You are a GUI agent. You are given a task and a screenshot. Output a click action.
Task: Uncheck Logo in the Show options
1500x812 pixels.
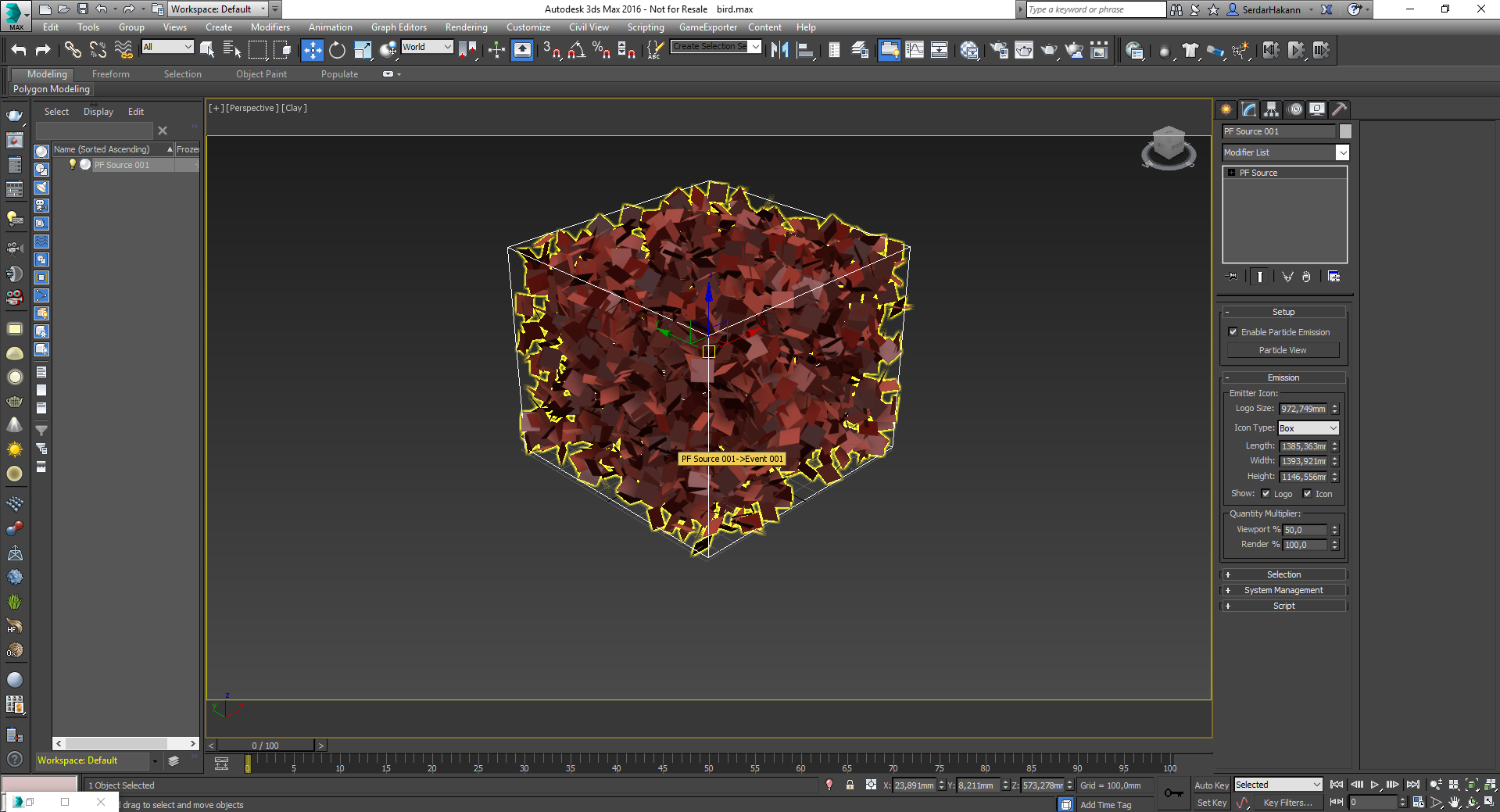[1265, 494]
